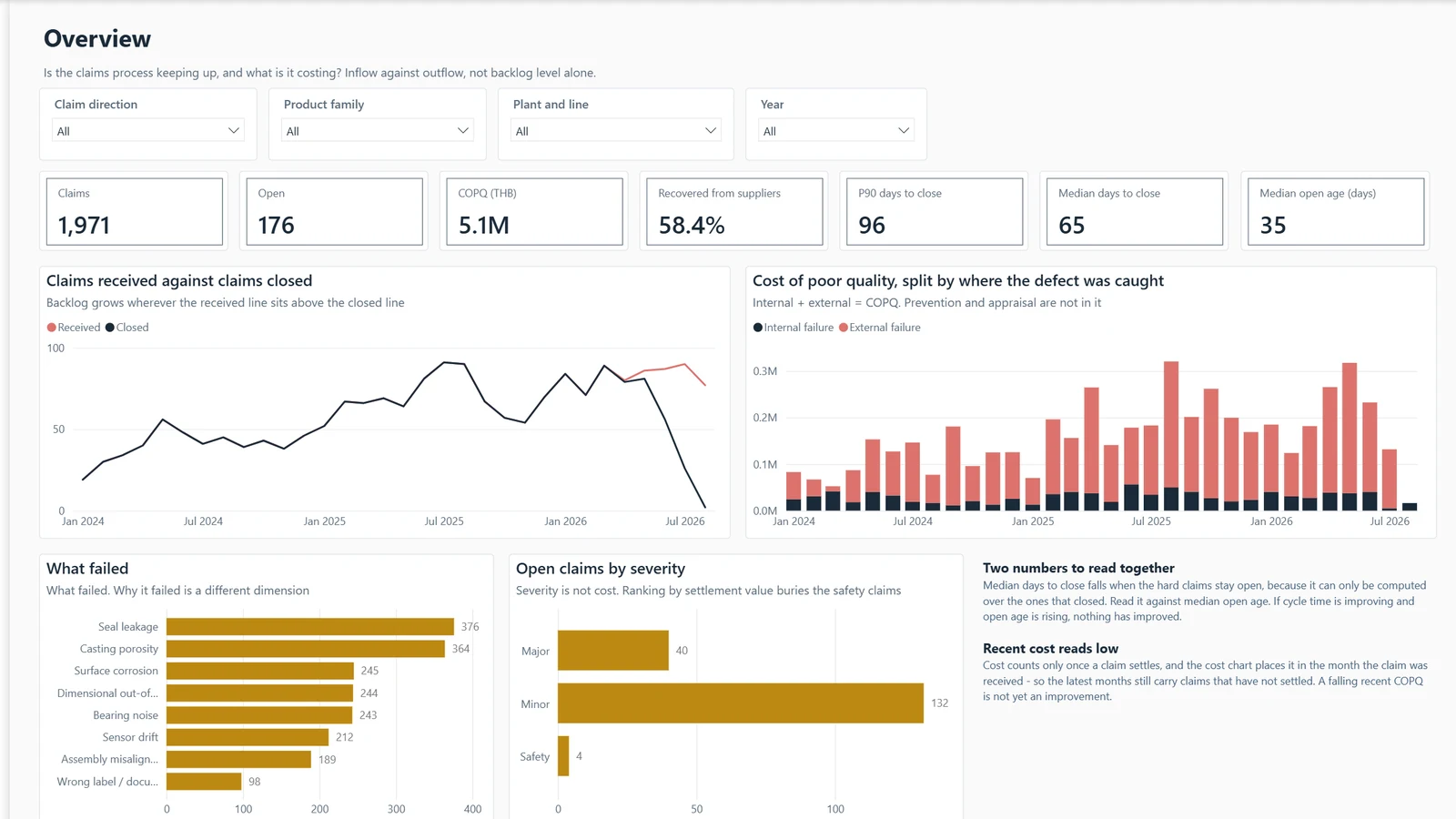Click the Open claims by severity title
1456x819 pixels.
click(x=601, y=569)
